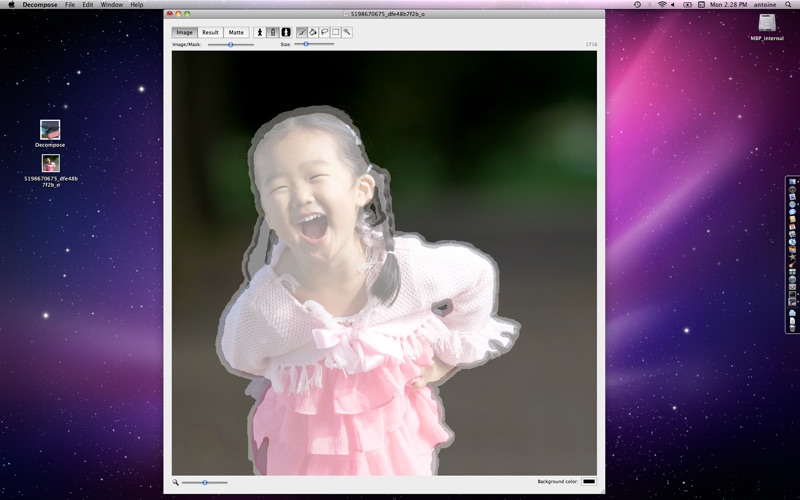Choose the rectangular marquee tool

(x=336, y=32)
